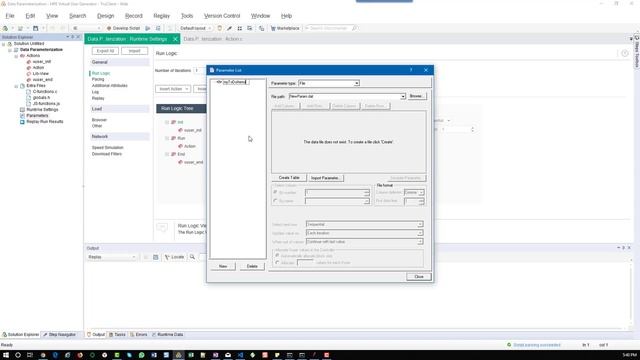Click the Insert Action button
This screenshot has width=640, height=360.
click(x=173, y=89)
